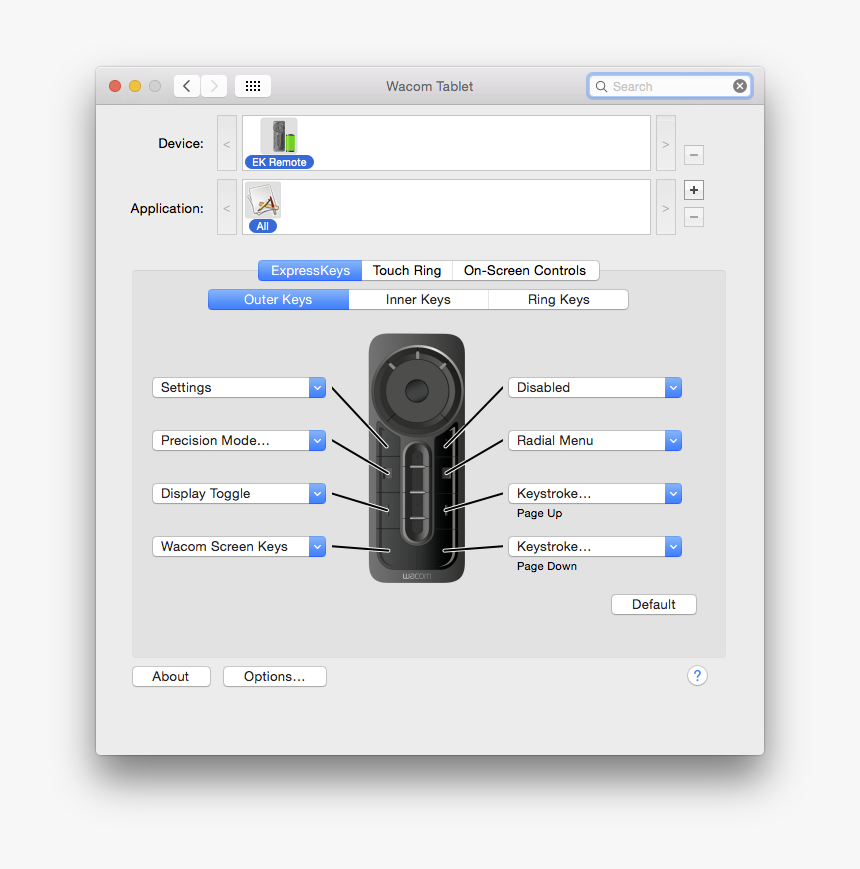Open the Radial Menu dropdown
860x869 pixels.
point(595,441)
